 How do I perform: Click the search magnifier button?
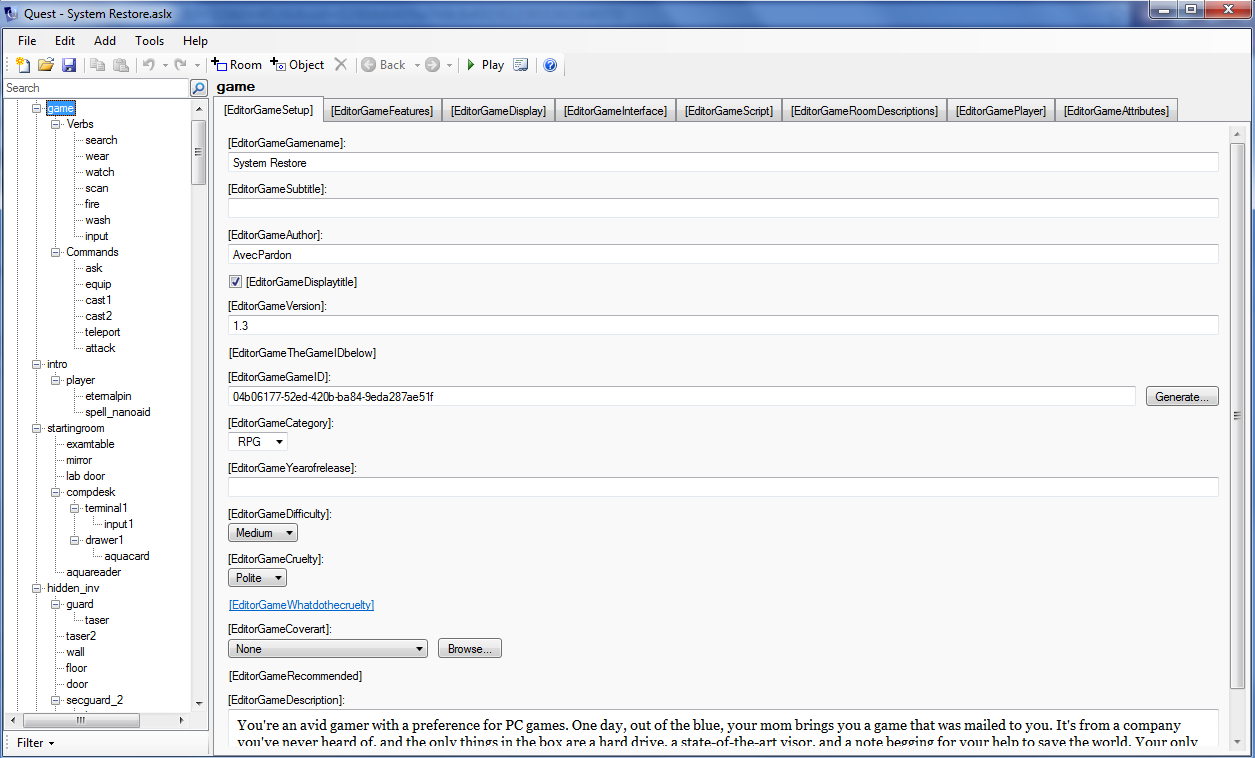[199, 88]
